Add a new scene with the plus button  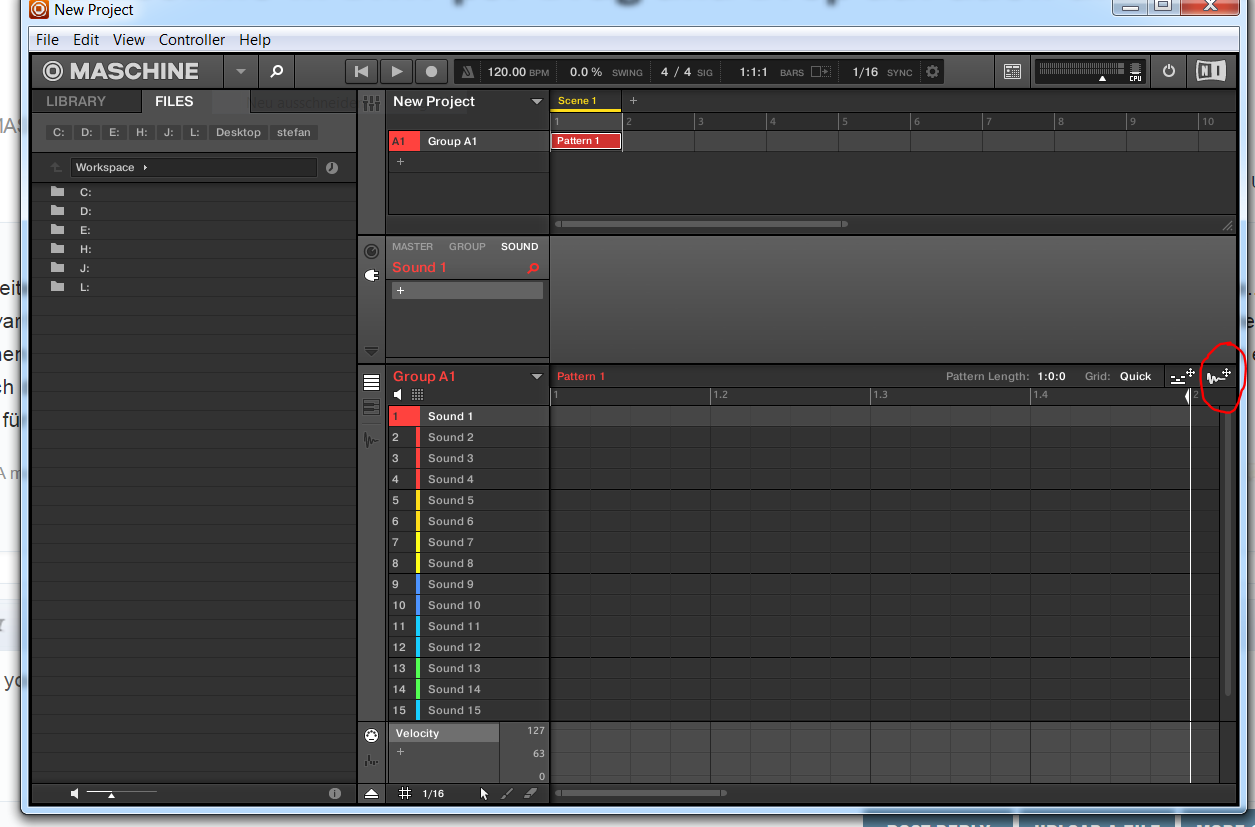point(633,101)
